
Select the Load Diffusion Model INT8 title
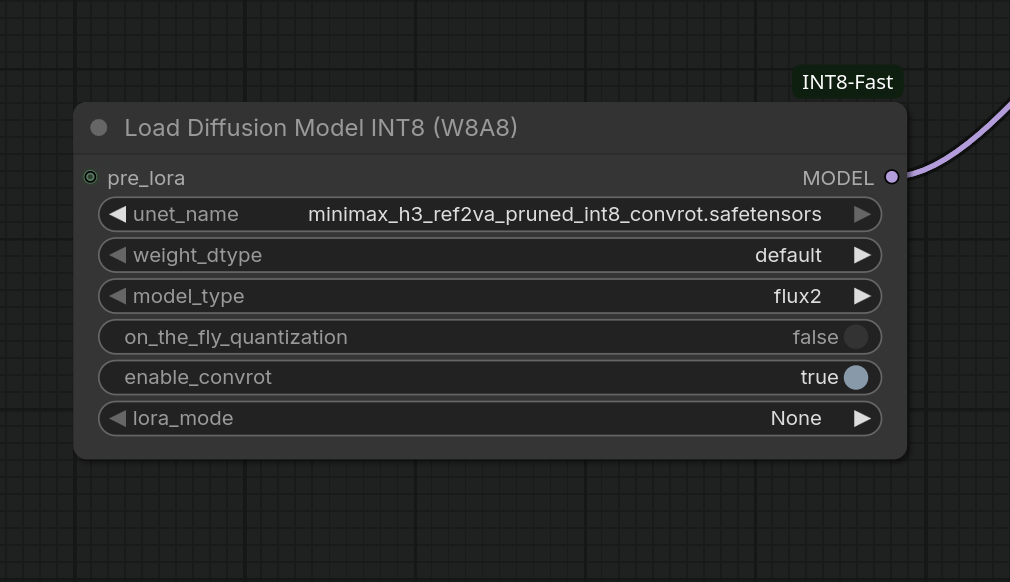321,127
